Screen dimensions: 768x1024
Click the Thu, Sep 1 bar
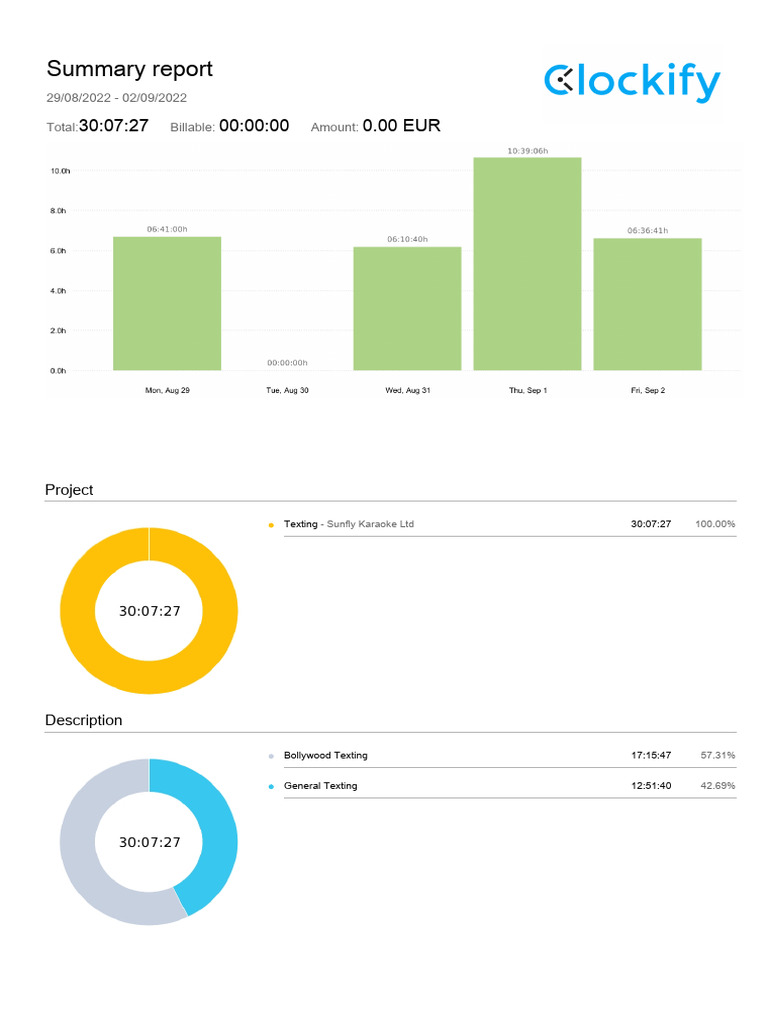click(528, 264)
